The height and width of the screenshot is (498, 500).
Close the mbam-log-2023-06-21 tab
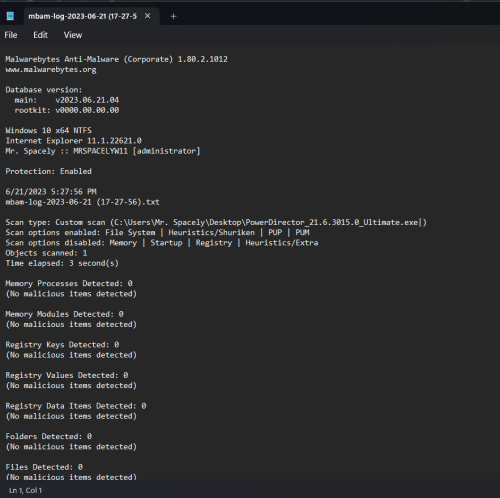point(147,16)
